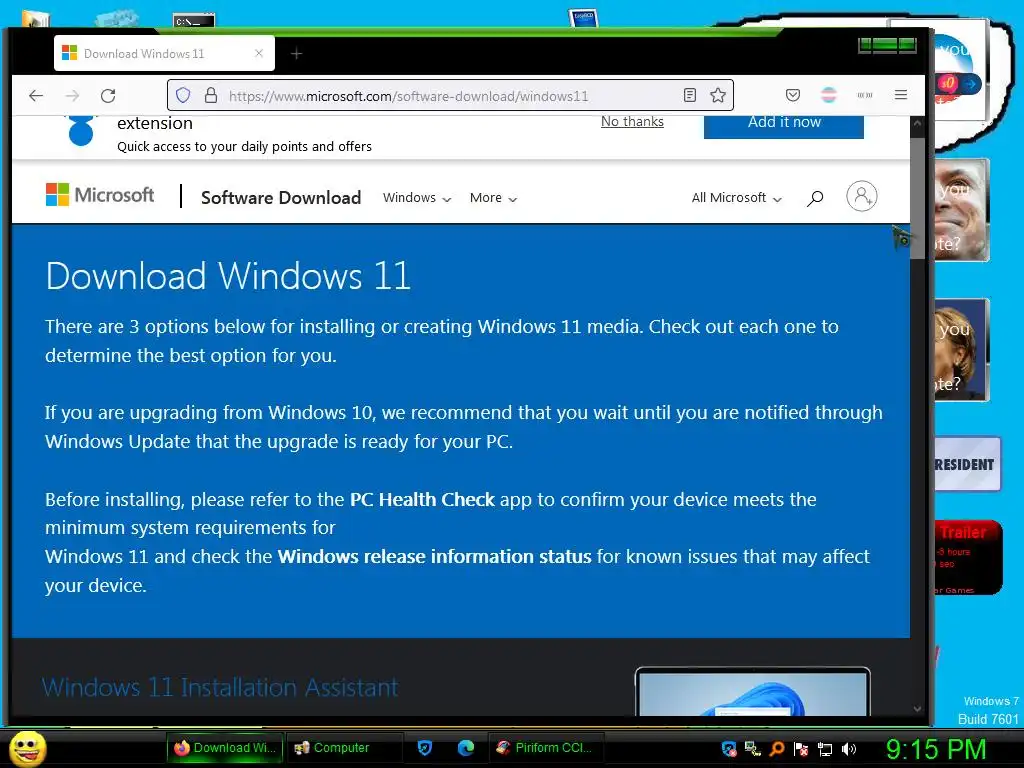This screenshot has height=768, width=1024.
Task: Reload the Download Windows 11 page
Action: click(x=108, y=96)
